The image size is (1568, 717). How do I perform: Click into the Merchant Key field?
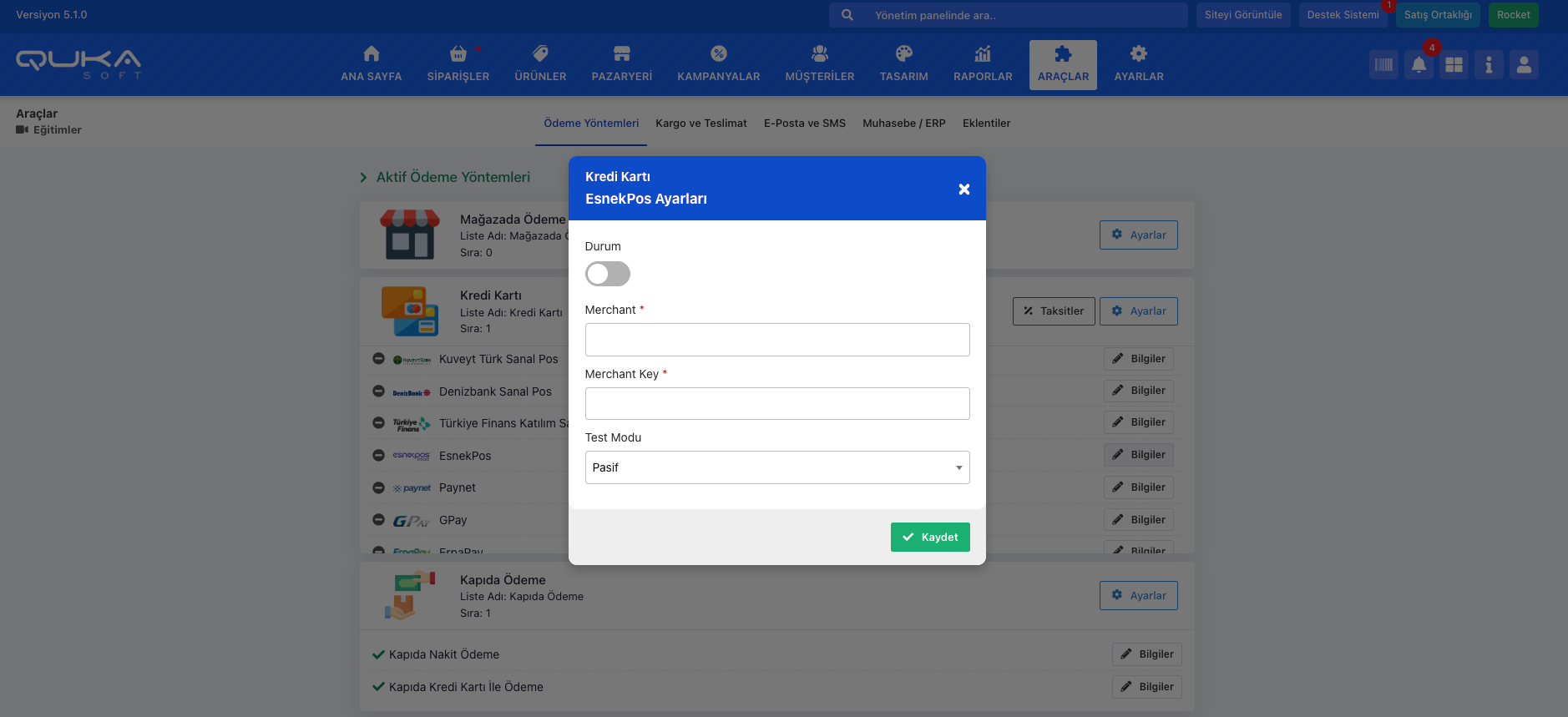pyautogui.click(x=776, y=404)
